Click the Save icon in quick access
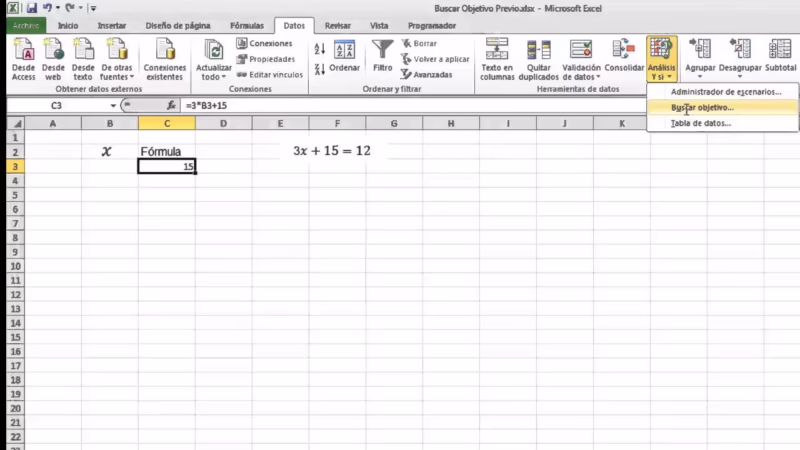Image resolution: width=800 pixels, height=450 pixels. 32,8
